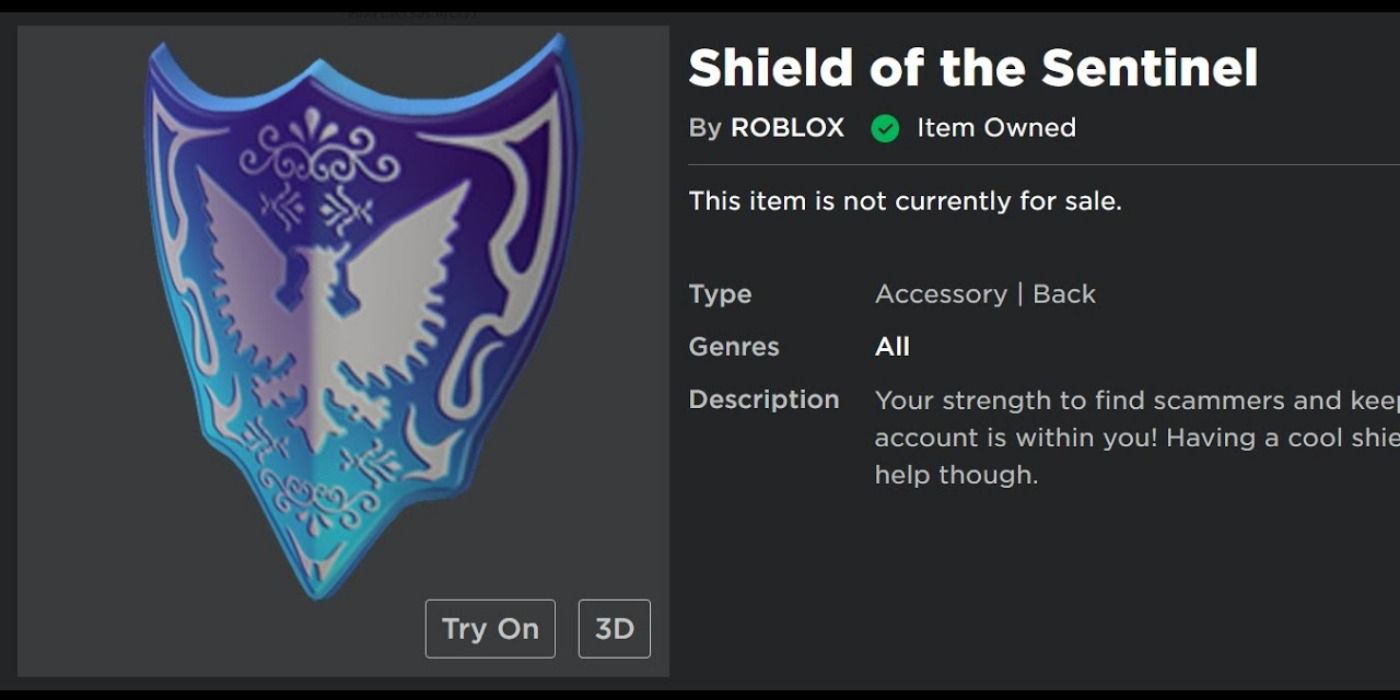Click the Accessory type value
Viewport: 1400px width, 700px height.
click(941, 294)
